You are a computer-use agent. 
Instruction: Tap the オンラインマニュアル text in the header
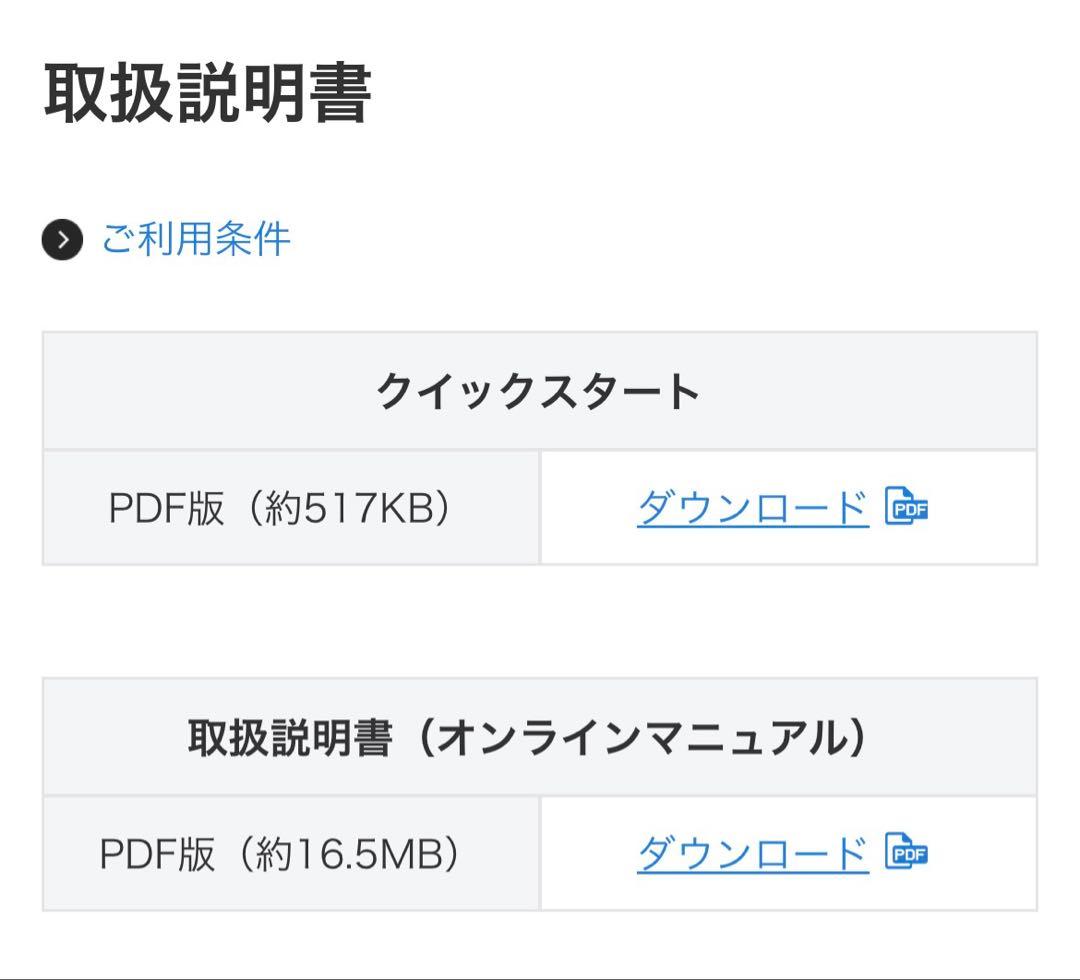pyautogui.click(x=640, y=738)
